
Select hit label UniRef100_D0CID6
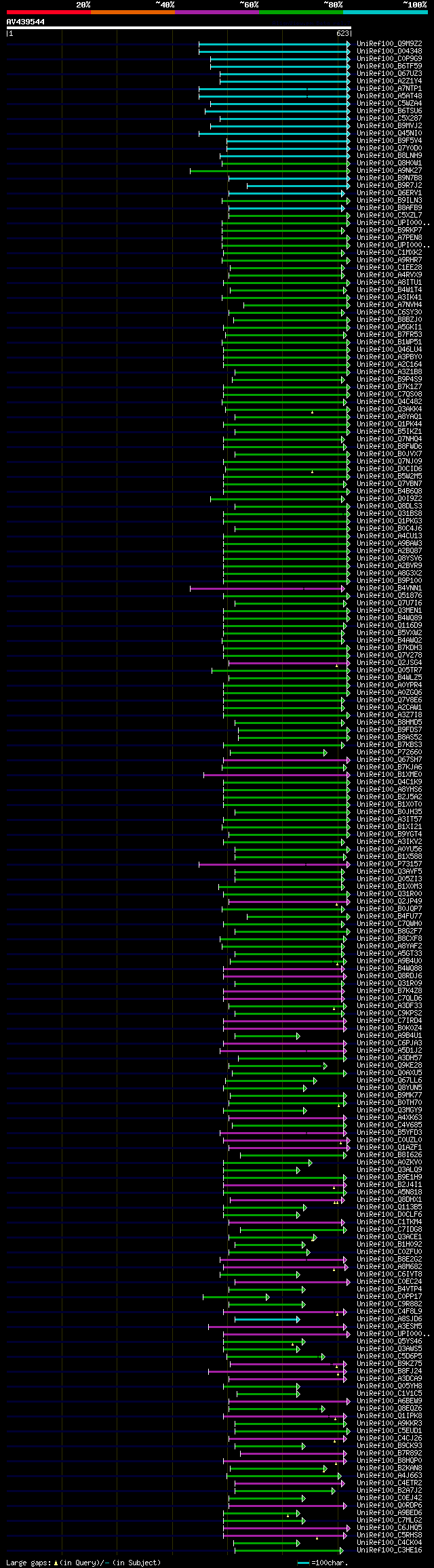tap(389, 469)
